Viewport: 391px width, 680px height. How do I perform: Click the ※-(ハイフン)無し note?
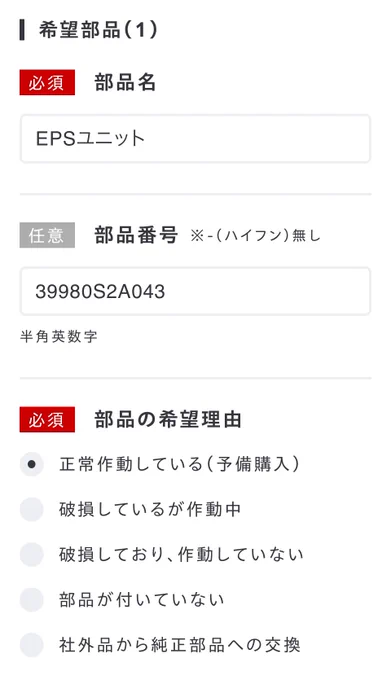tap(255, 235)
